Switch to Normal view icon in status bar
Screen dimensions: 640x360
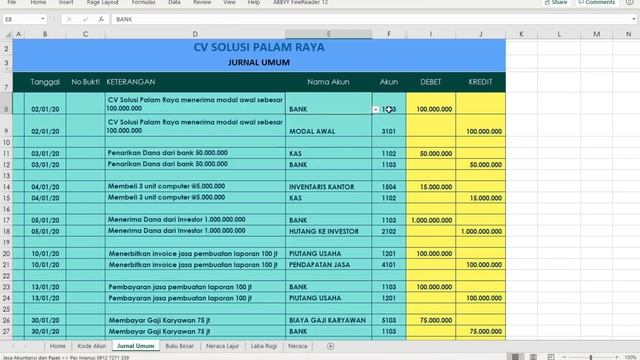click(x=516, y=357)
